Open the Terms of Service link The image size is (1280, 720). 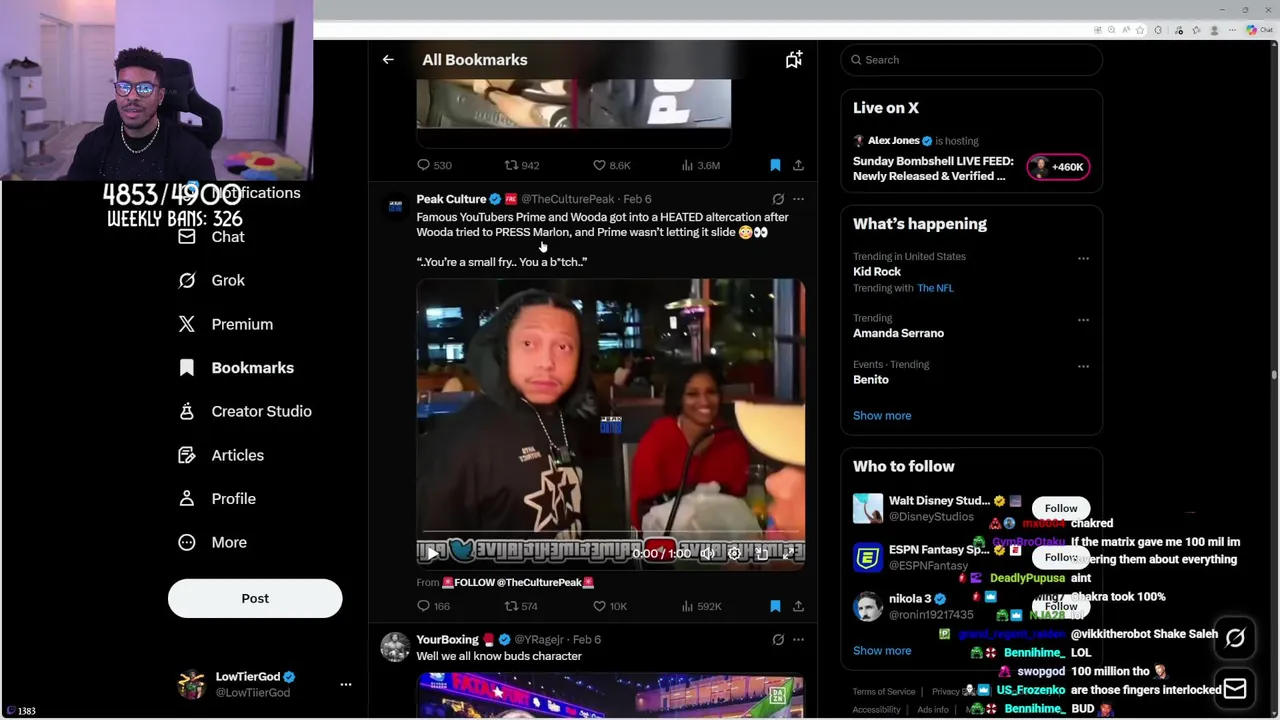click(x=884, y=691)
